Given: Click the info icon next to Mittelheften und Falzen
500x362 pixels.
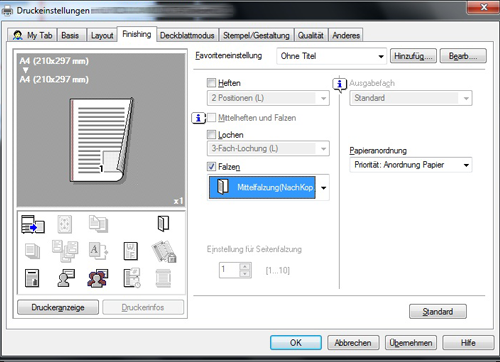Looking at the screenshot, I should click(x=198, y=118).
